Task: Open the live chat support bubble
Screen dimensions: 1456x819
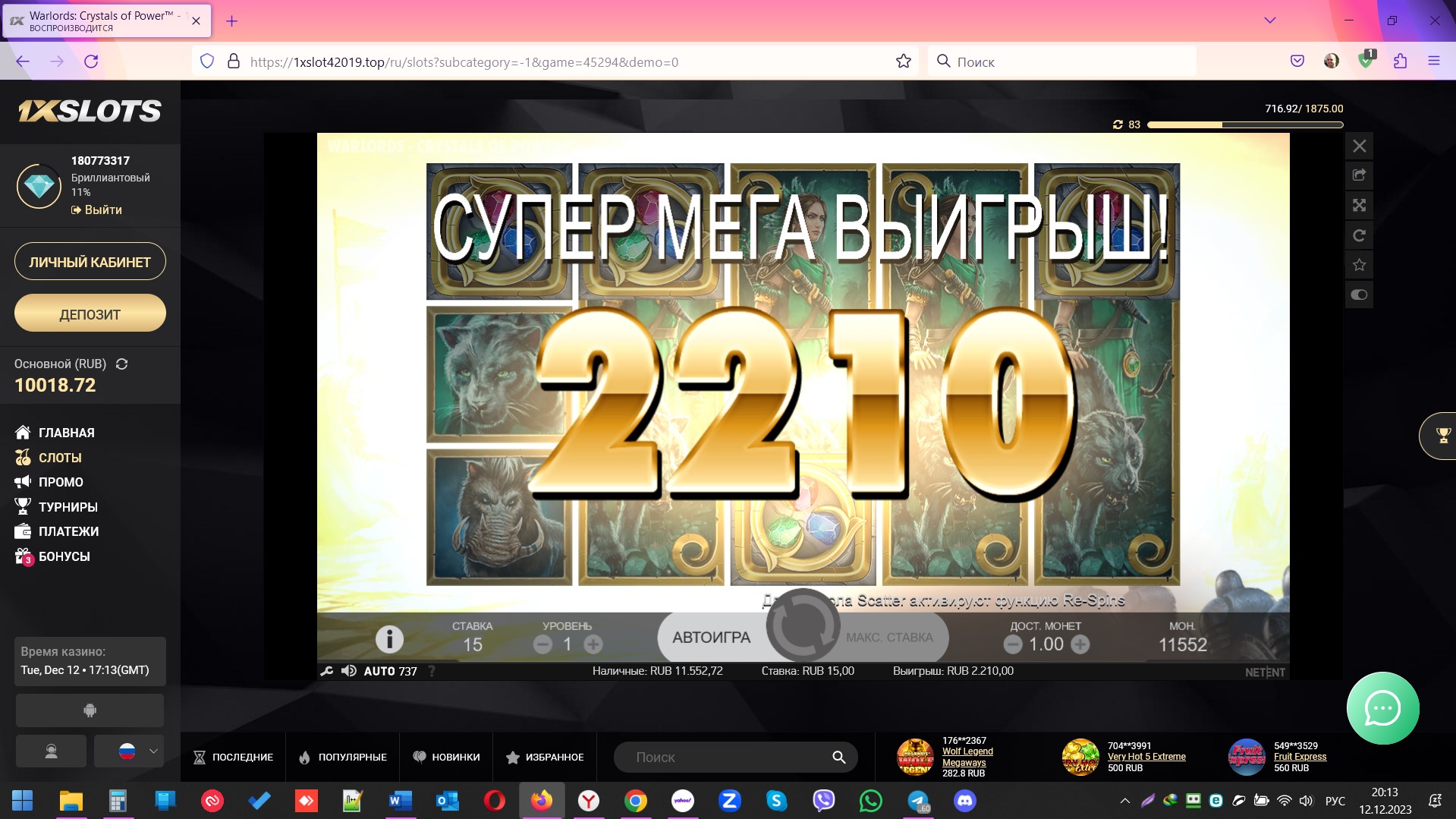Action: pyautogui.click(x=1382, y=708)
